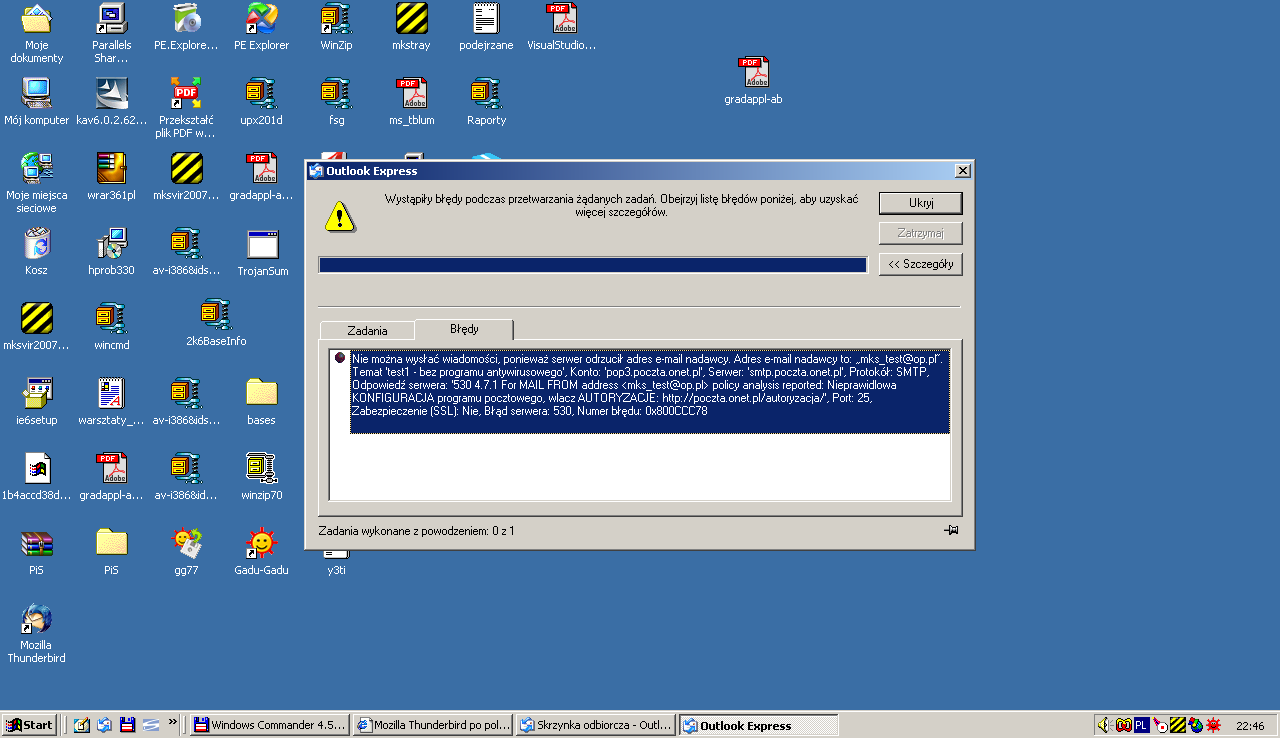Select the gradappl-ab PDF icon
This screenshot has height=738, width=1280.
tap(753, 81)
